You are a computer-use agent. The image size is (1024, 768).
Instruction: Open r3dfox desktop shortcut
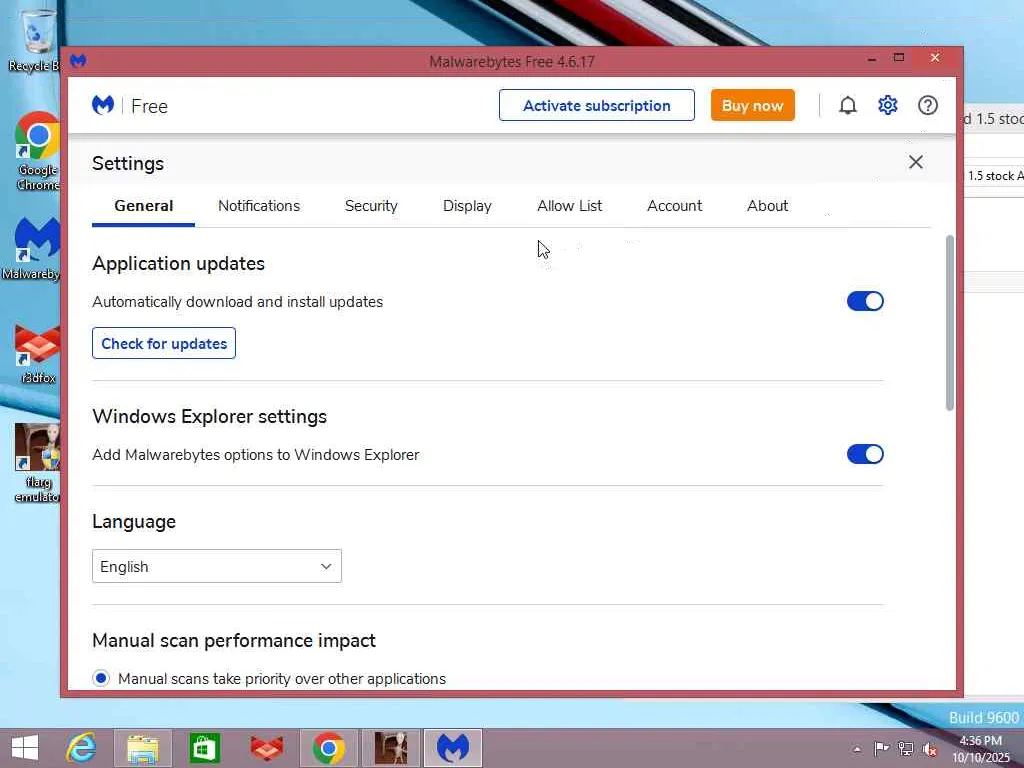(37, 353)
